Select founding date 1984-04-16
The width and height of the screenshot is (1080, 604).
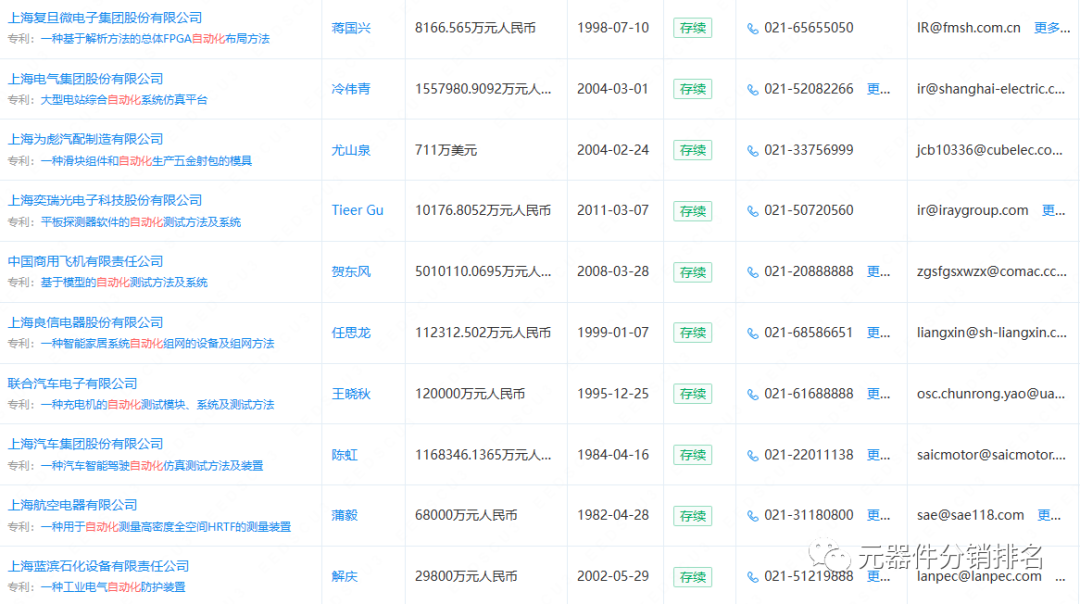(x=613, y=455)
